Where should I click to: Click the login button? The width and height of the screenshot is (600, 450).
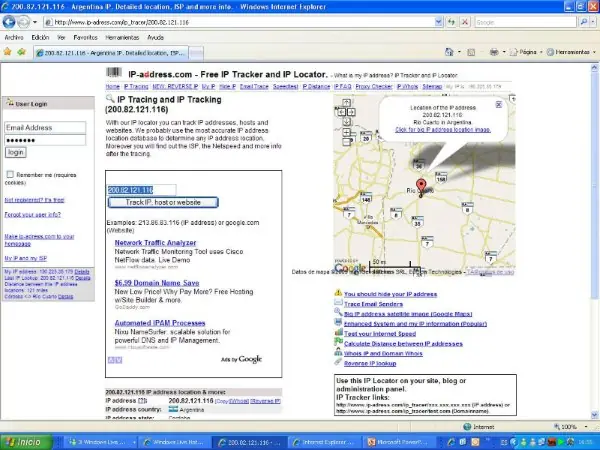click(x=16, y=152)
